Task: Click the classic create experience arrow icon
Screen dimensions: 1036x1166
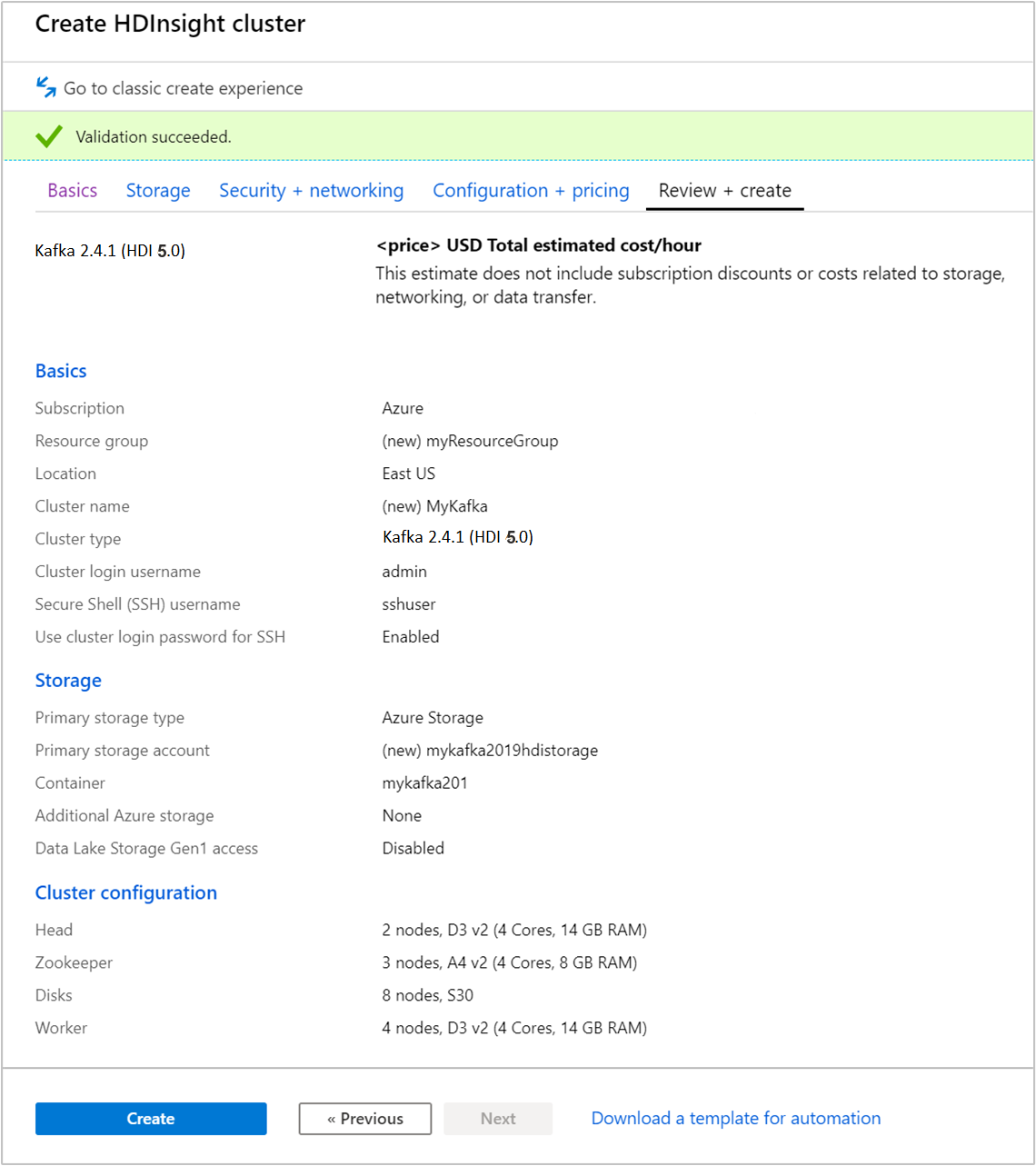Action: 45,86
